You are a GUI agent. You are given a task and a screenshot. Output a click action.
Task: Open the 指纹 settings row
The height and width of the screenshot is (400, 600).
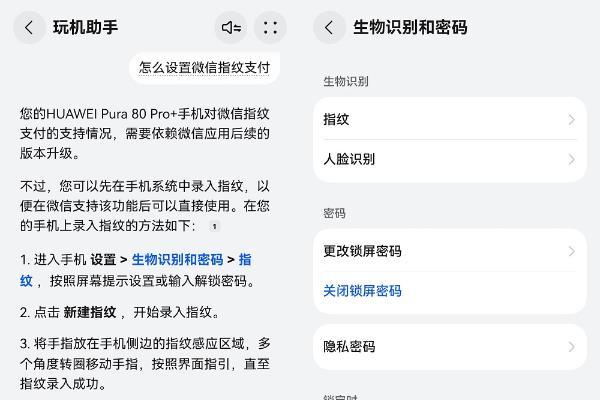pyautogui.click(x=450, y=119)
